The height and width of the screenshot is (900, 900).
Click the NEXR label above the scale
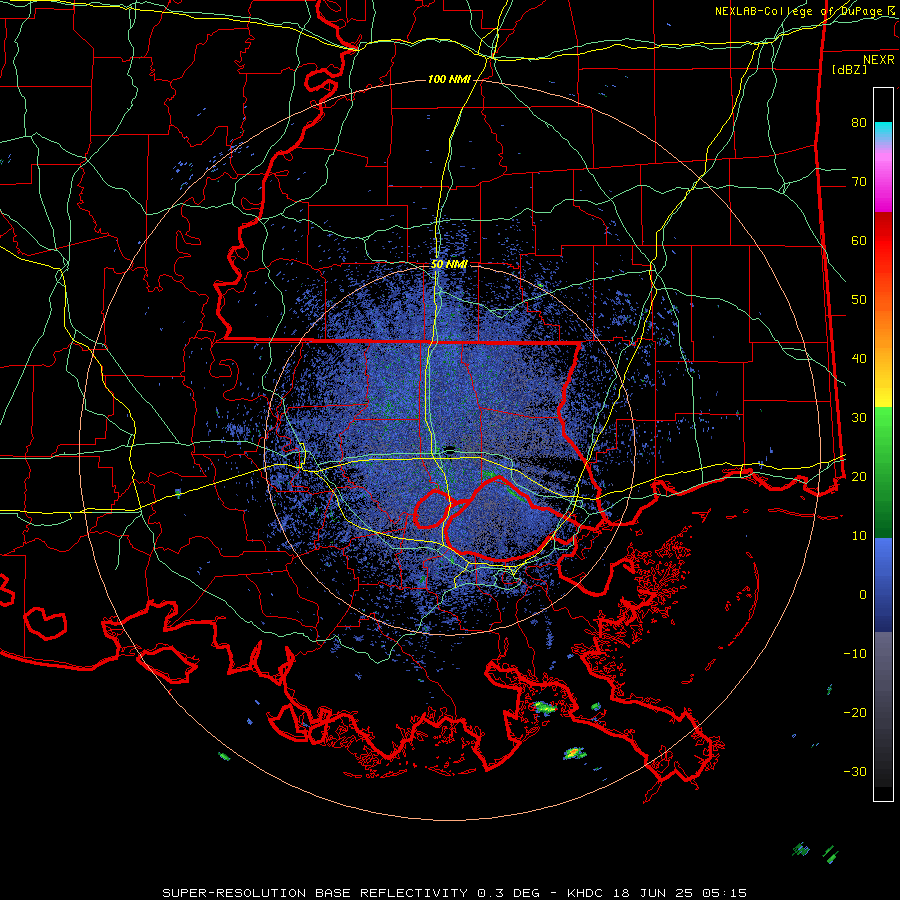coord(878,60)
